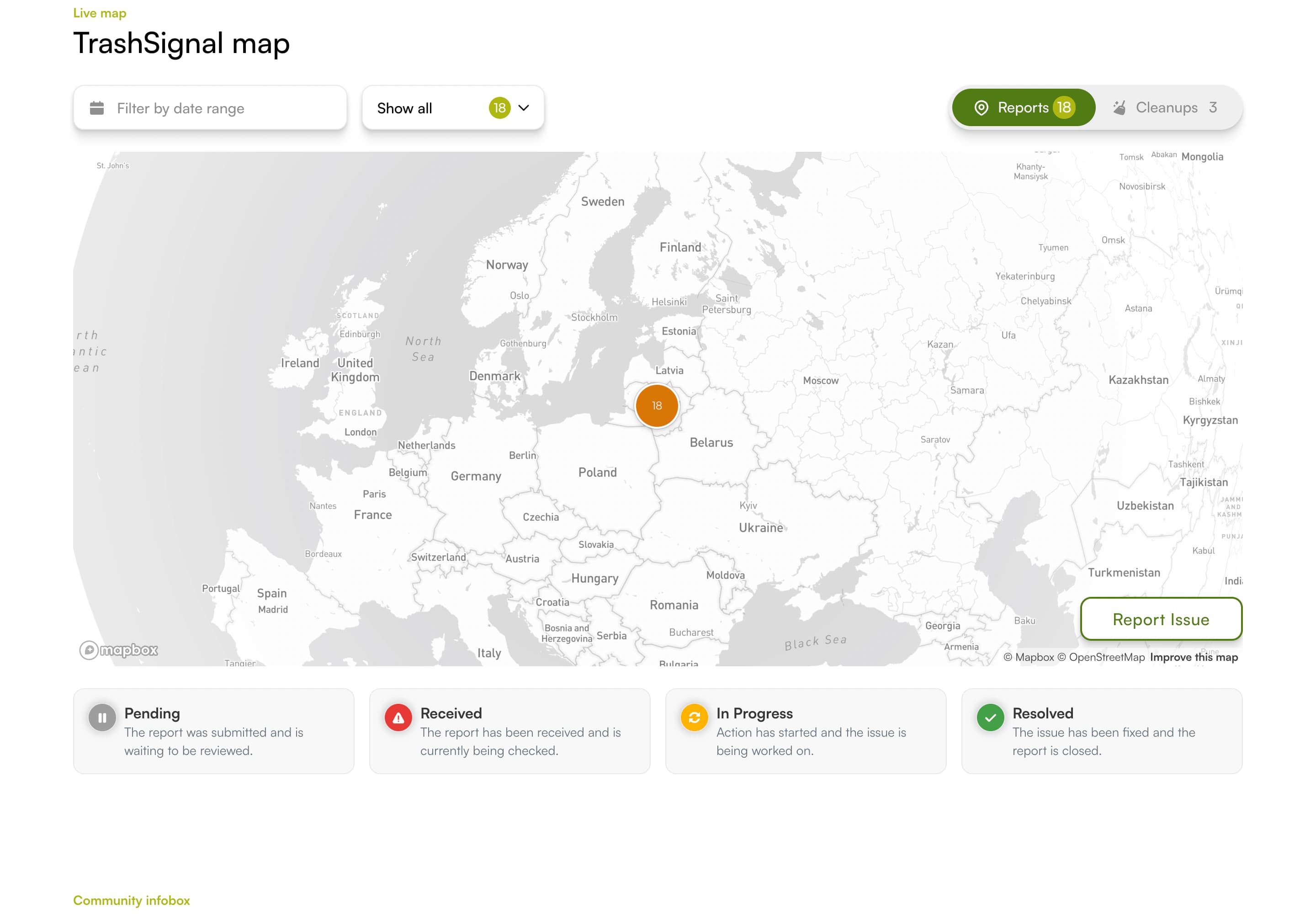Open the Improve this map link
This screenshot has height=914, width=1316.
[x=1194, y=657]
